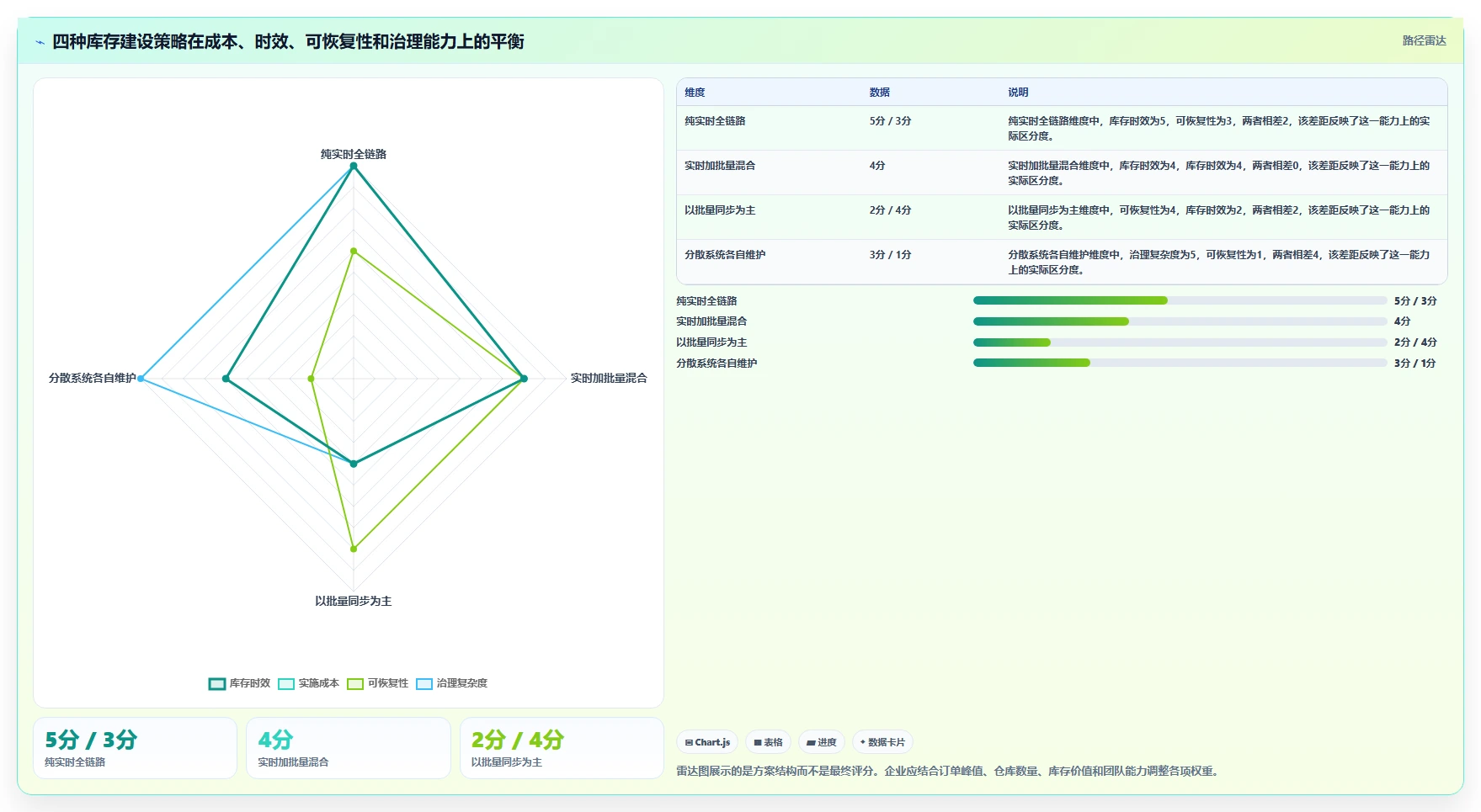Click the 实时加批量混合 progress bar
Viewport: 1481px width, 812px height.
[x=1180, y=321]
